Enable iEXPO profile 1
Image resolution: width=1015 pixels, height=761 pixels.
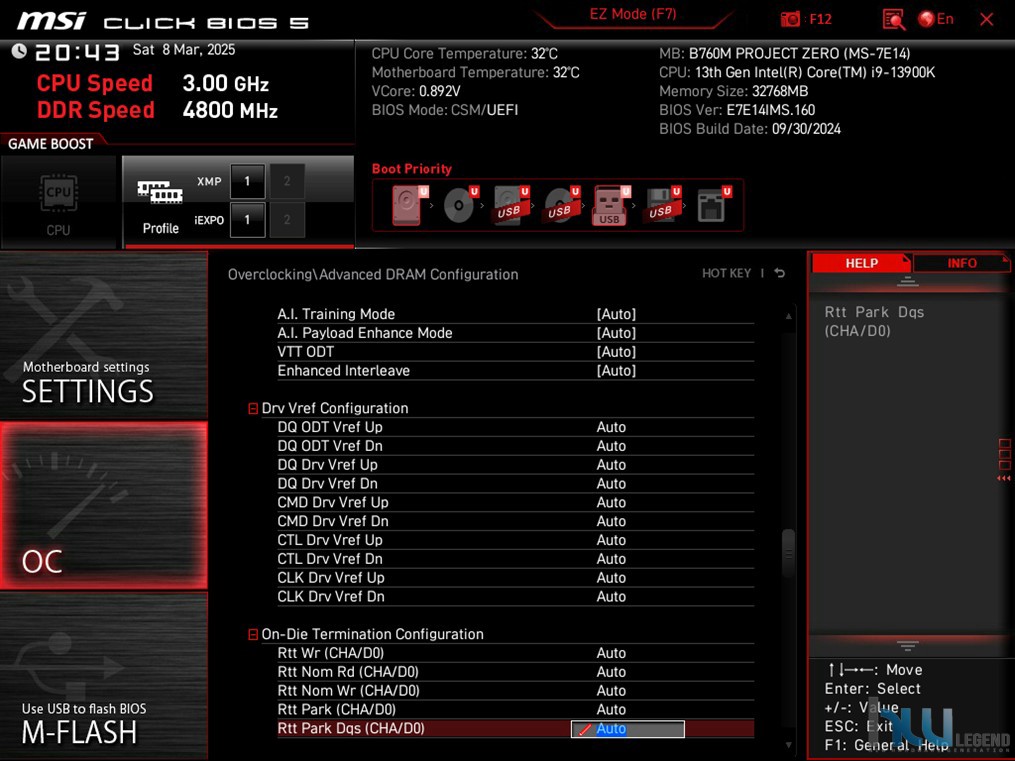[247, 219]
